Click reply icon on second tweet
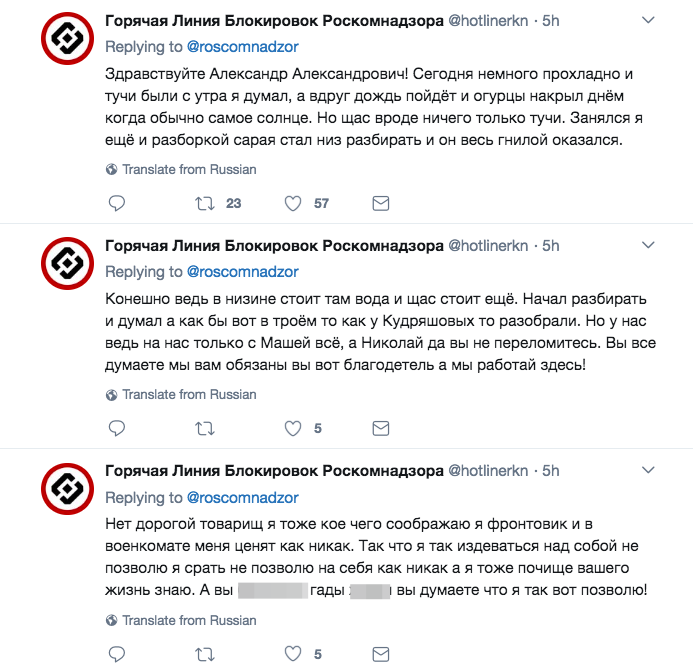The height and width of the screenshot is (670, 693). pyautogui.click(x=116, y=429)
